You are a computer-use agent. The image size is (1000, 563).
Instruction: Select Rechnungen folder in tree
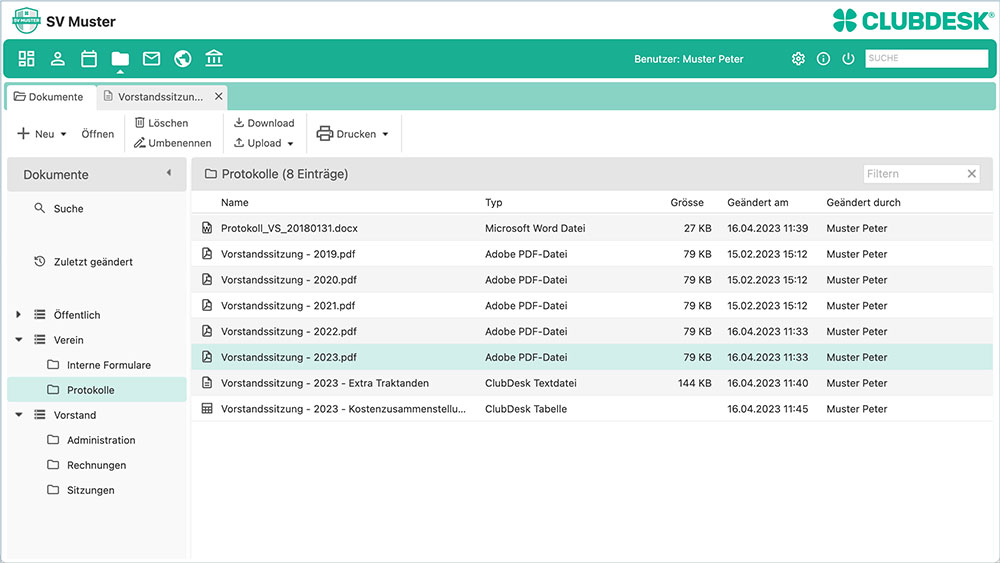click(x=97, y=465)
